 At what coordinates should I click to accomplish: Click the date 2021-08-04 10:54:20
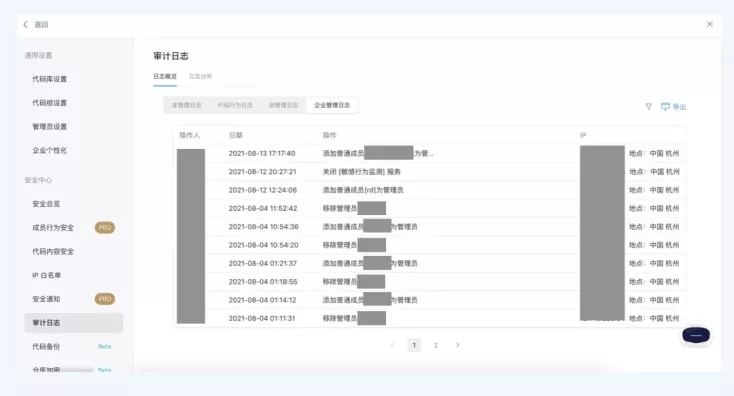point(264,245)
